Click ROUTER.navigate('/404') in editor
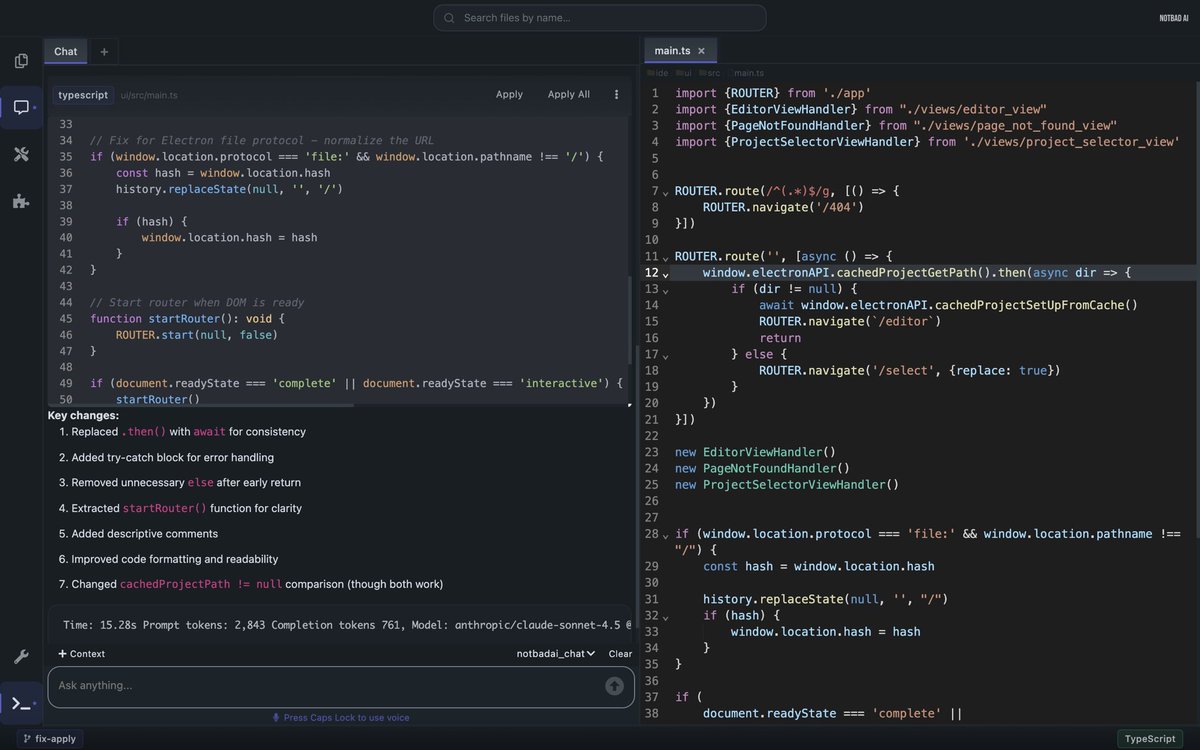This screenshot has height=750, width=1200. (x=782, y=208)
